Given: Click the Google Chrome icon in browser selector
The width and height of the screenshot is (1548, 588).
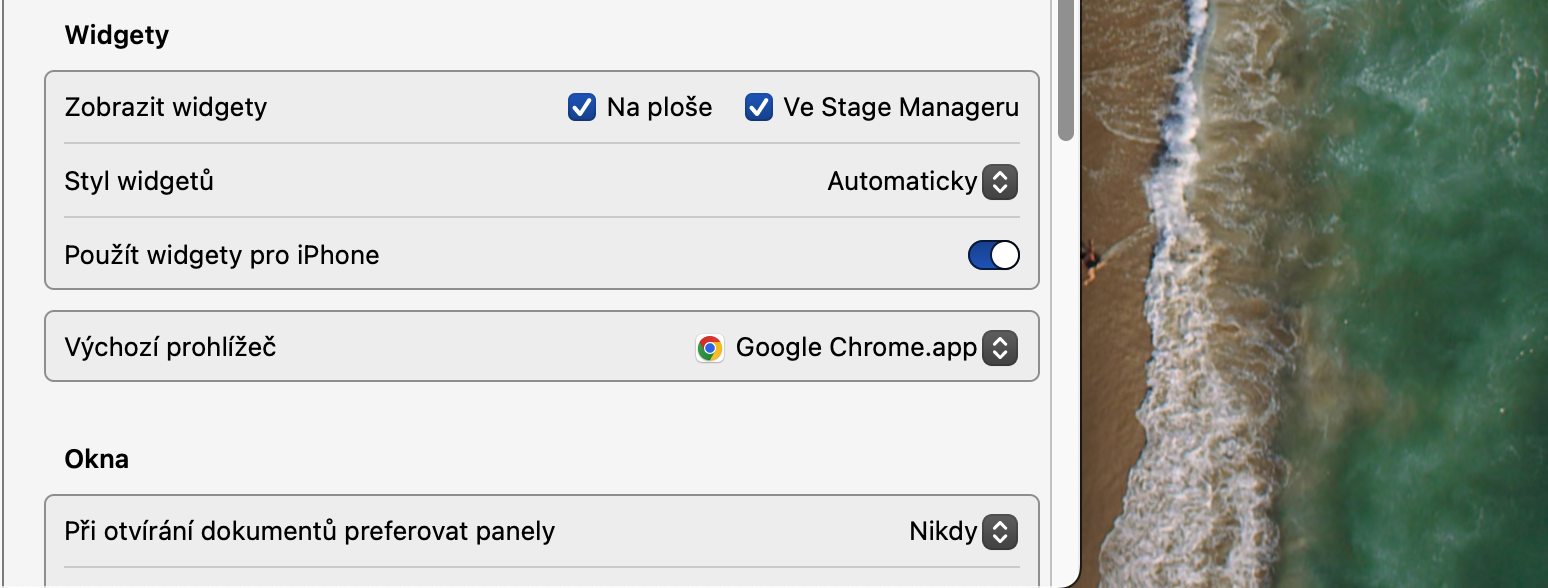Looking at the screenshot, I should tap(710, 348).
